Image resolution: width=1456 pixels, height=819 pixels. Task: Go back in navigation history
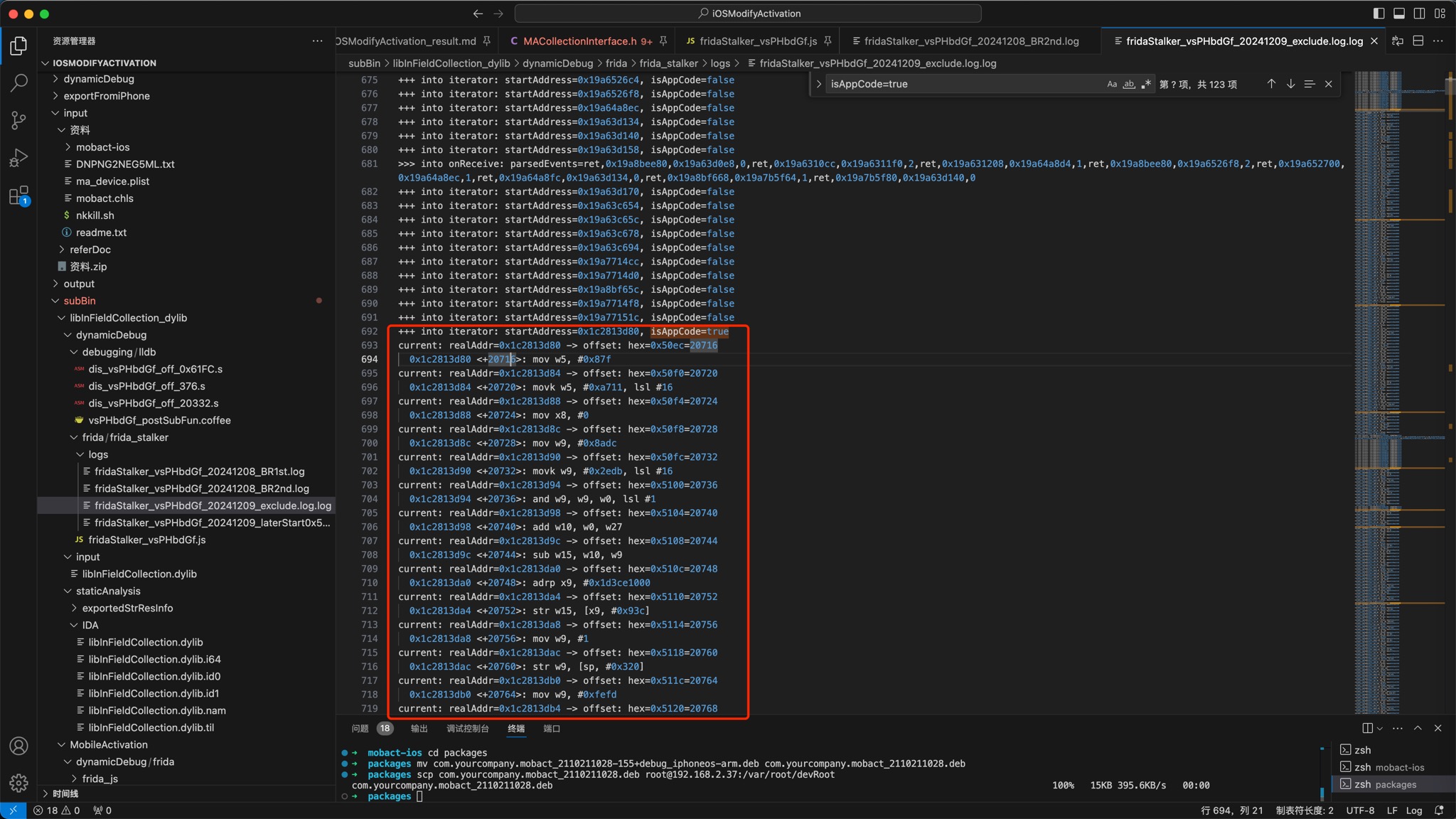pos(478,14)
